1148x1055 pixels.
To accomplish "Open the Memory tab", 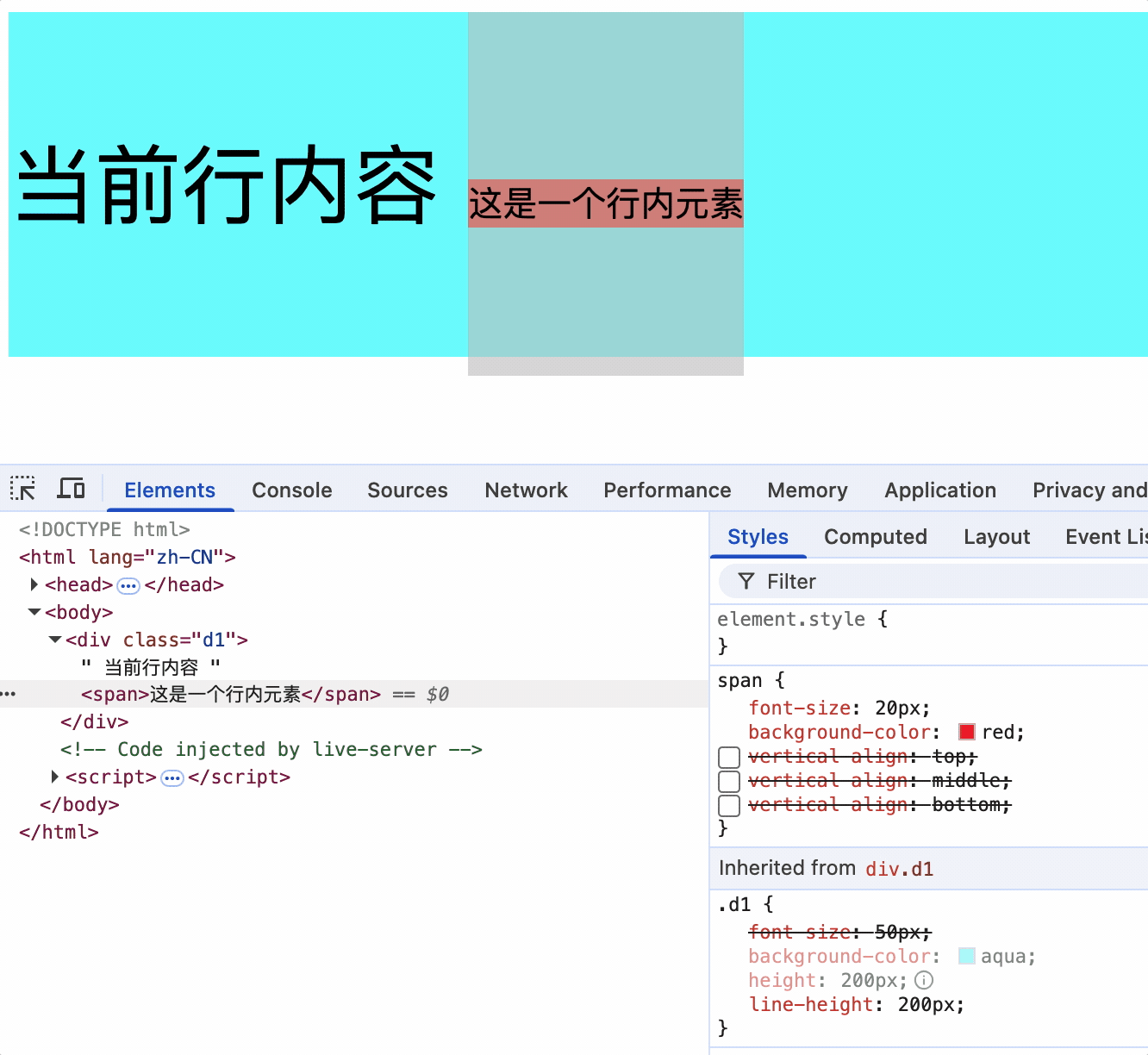I will 808,490.
